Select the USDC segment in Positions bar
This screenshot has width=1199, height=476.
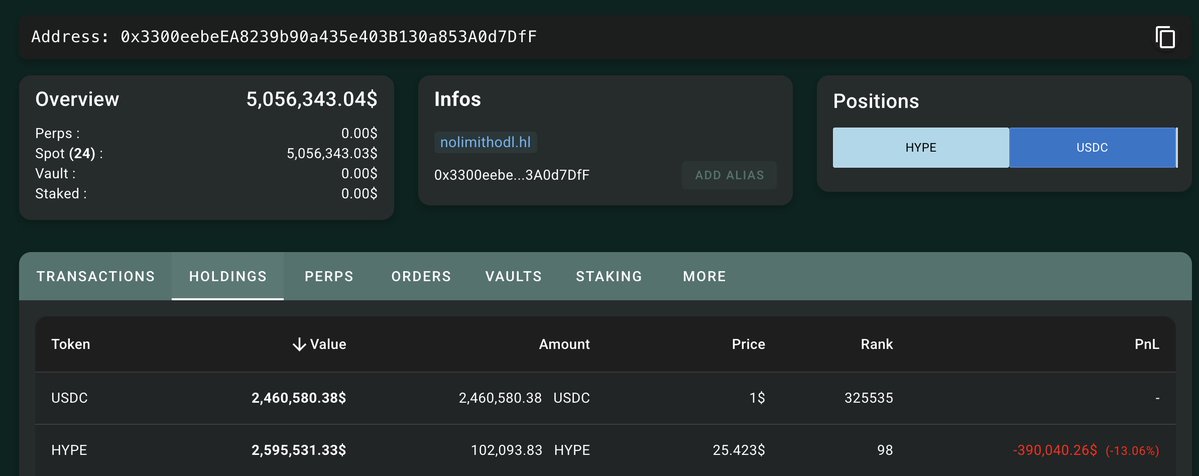click(x=1092, y=147)
